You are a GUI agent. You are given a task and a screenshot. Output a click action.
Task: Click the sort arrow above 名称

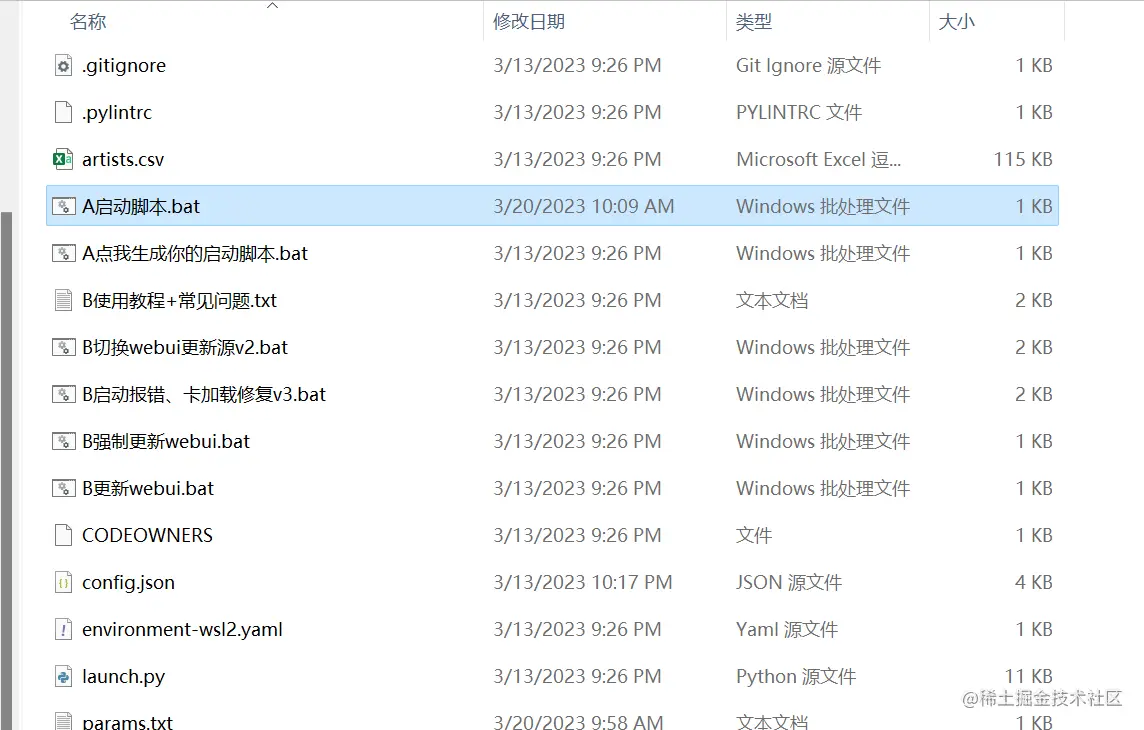[272, 6]
